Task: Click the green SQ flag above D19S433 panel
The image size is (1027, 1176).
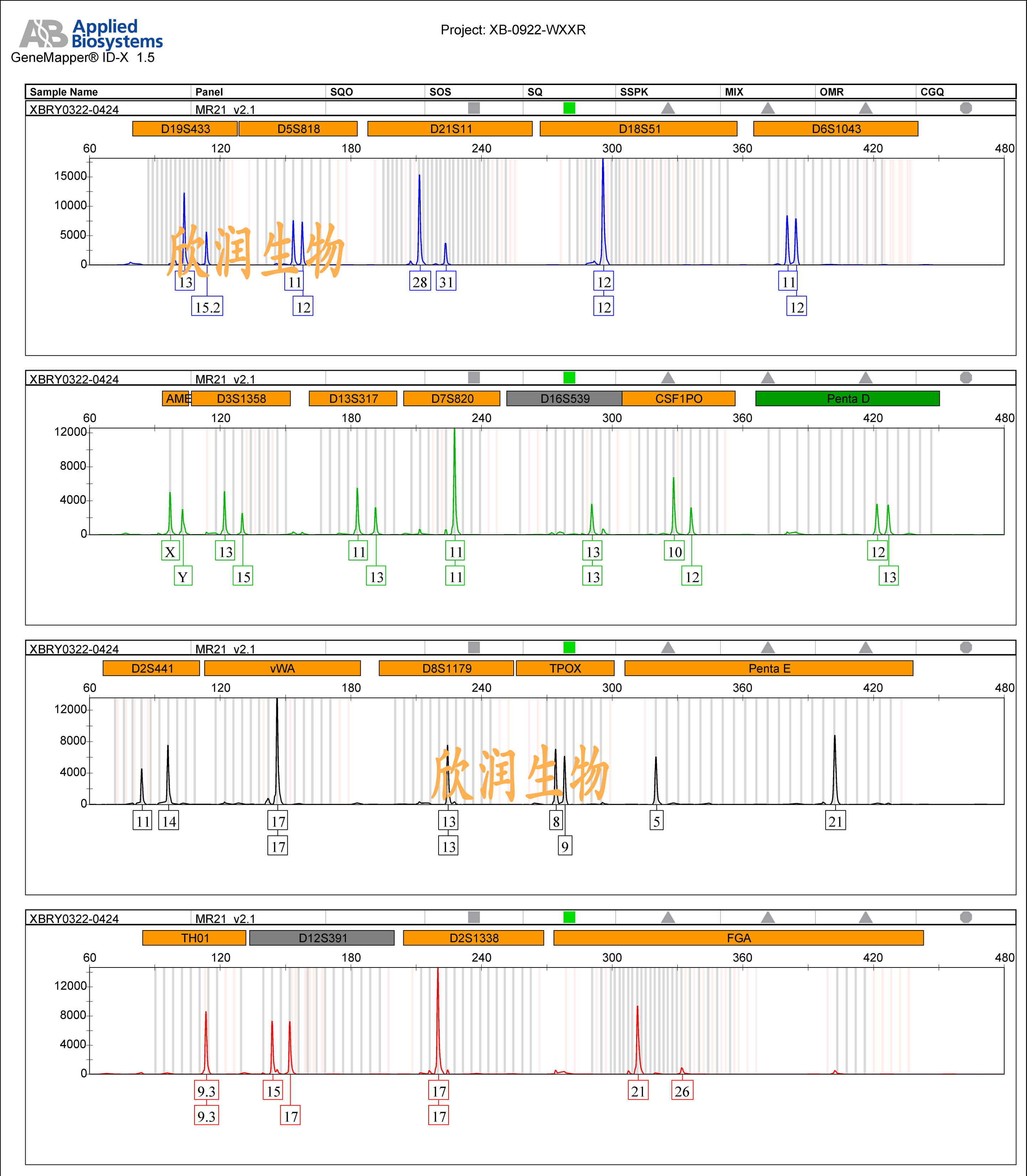Action: 569,108
